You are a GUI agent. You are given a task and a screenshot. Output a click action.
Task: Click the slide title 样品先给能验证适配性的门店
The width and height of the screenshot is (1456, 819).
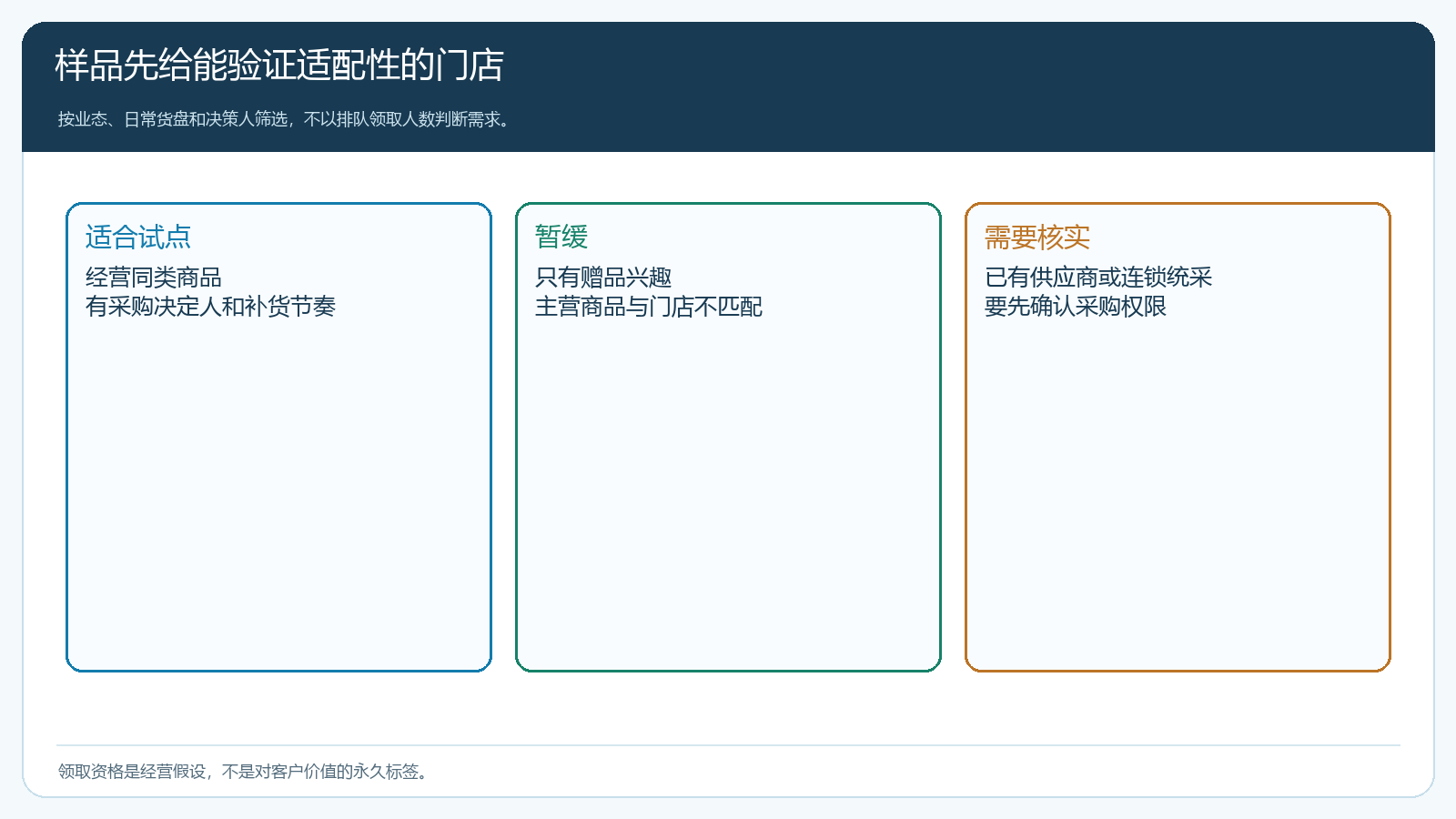pos(279,66)
